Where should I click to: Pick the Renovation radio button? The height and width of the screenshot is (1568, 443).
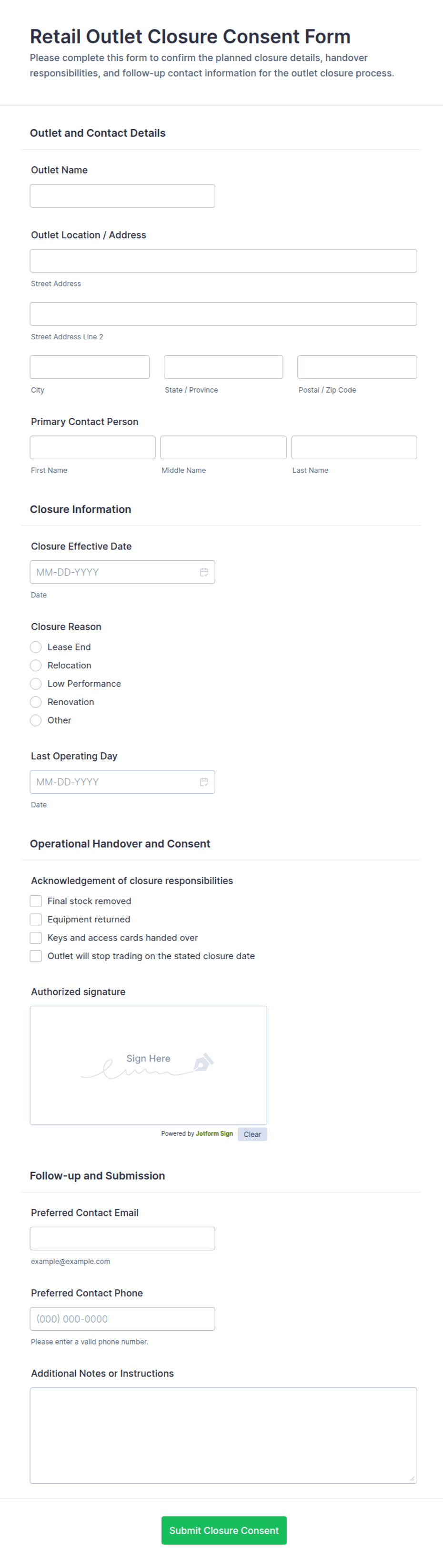tap(36, 702)
